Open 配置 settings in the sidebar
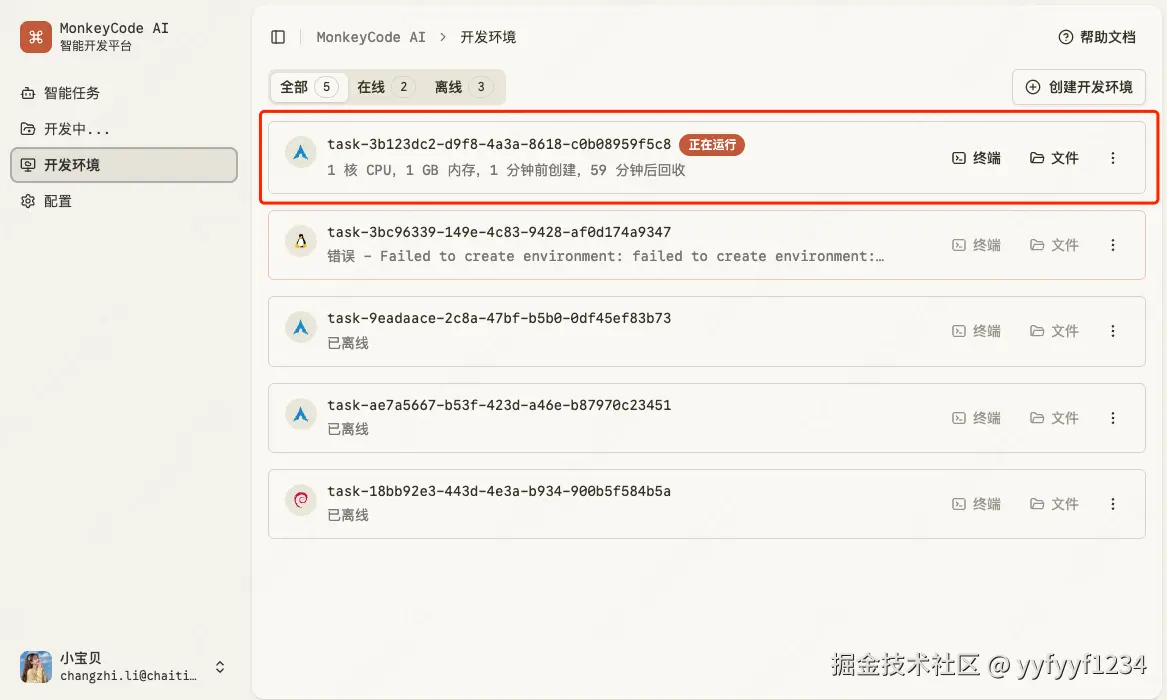This screenshot has height=700, width=1167. click(x=124, y=201)
